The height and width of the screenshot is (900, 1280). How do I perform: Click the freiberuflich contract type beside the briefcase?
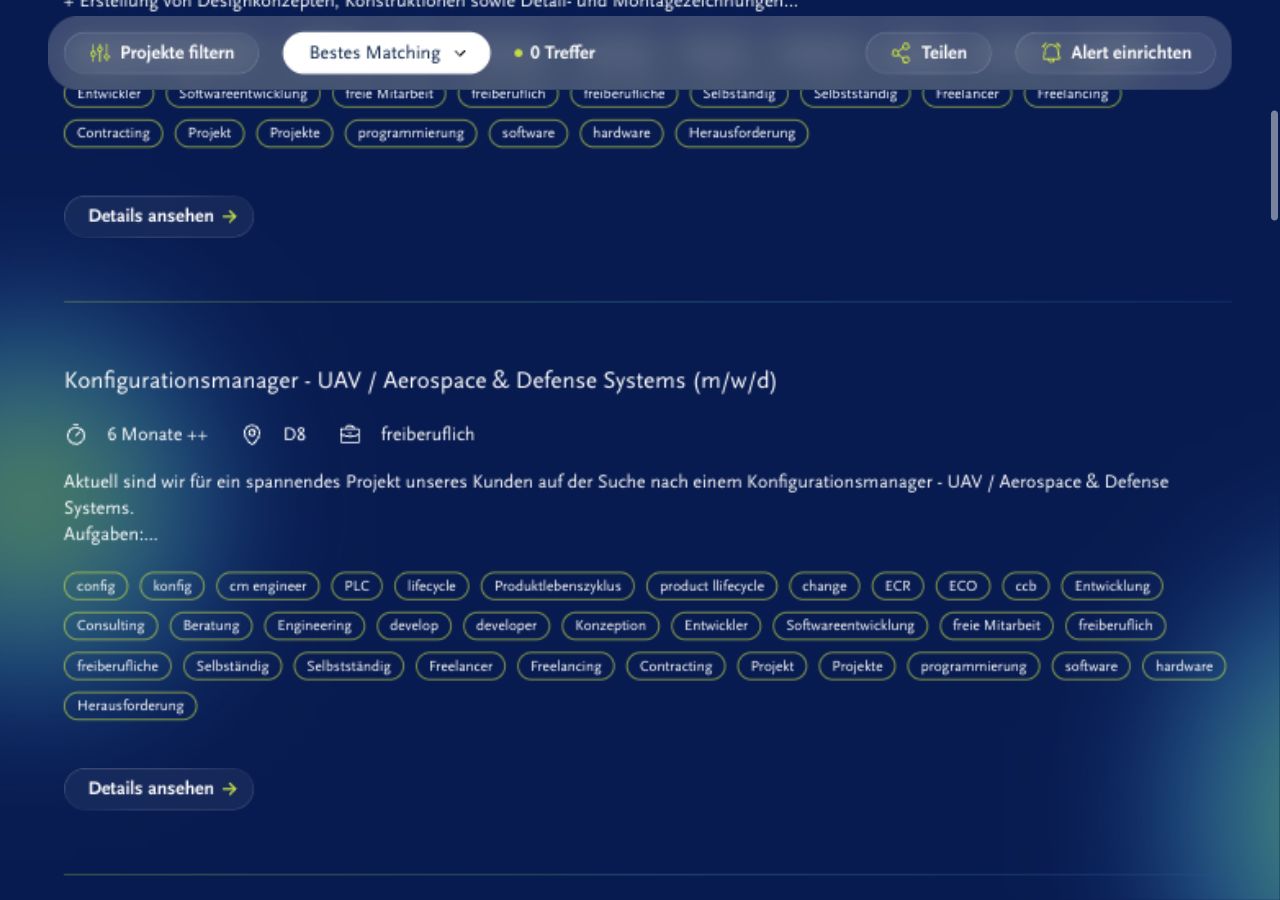coord(428,434)
